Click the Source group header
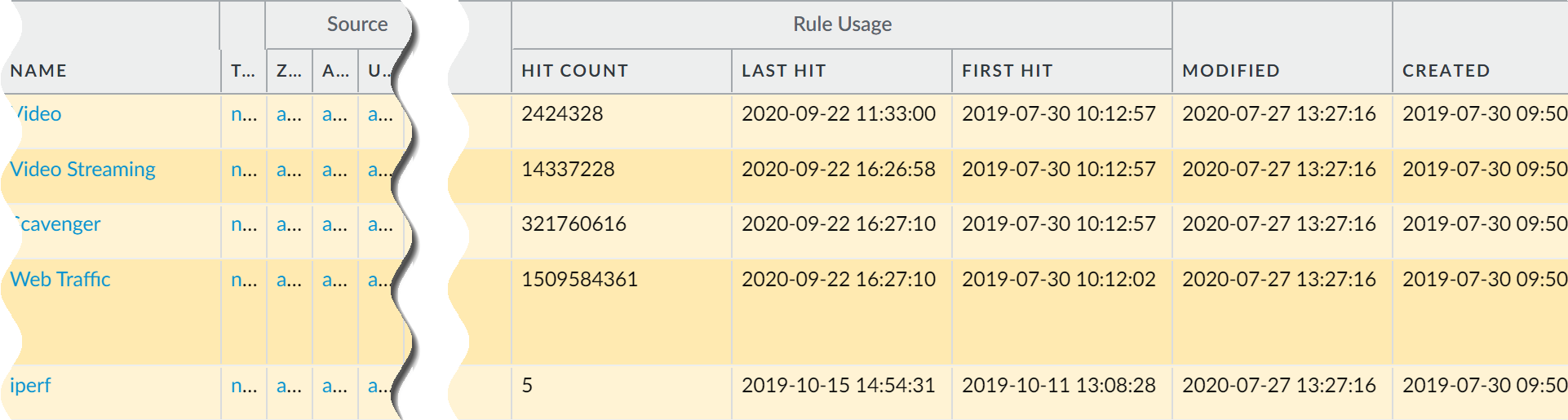The width and height of the screenshot is (1568, 420). coord(357,24)
